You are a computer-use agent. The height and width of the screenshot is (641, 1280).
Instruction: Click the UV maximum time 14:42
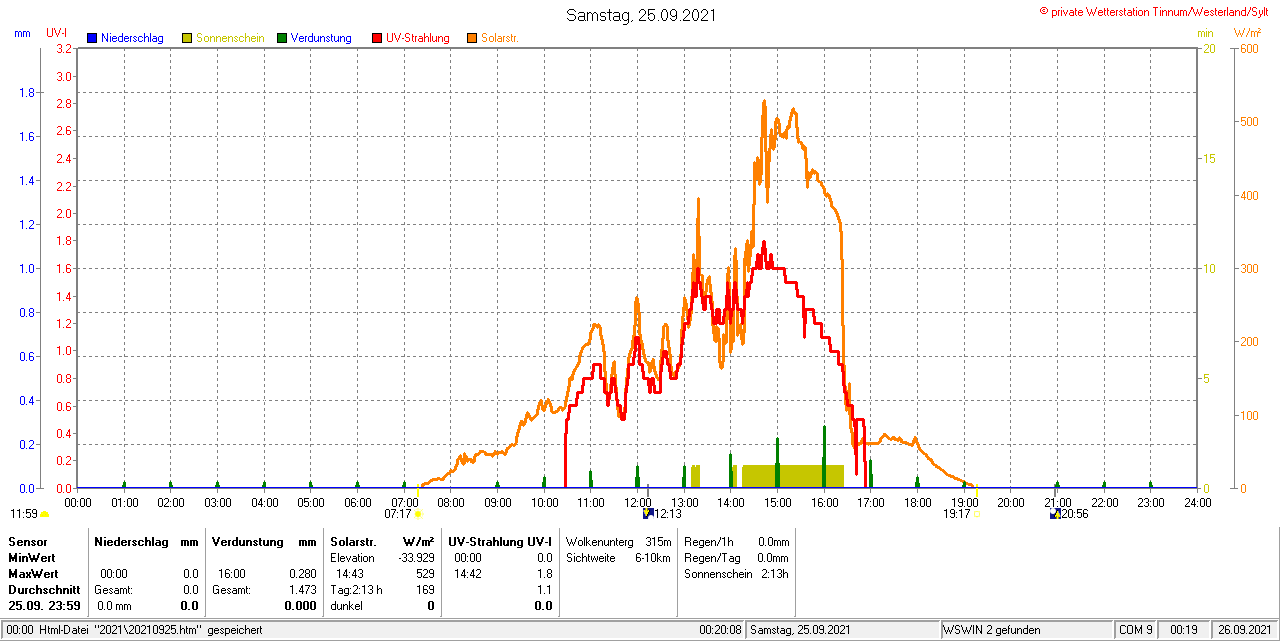tap(467, 574)
